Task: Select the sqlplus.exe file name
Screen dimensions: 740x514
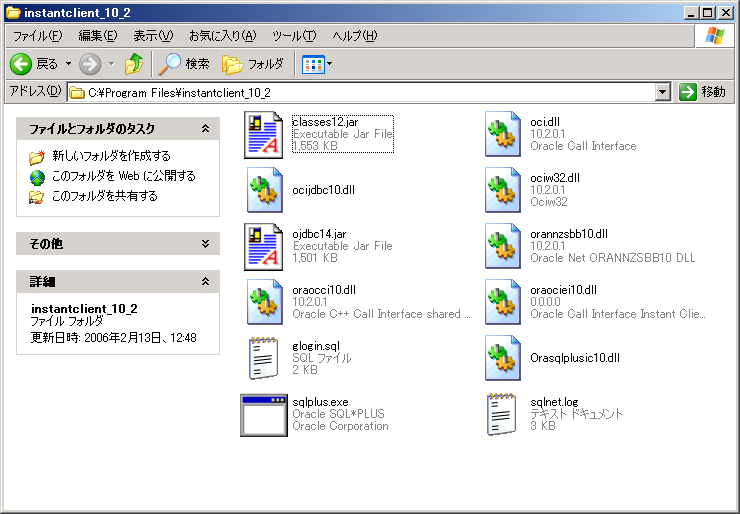Action: (320, 402)
